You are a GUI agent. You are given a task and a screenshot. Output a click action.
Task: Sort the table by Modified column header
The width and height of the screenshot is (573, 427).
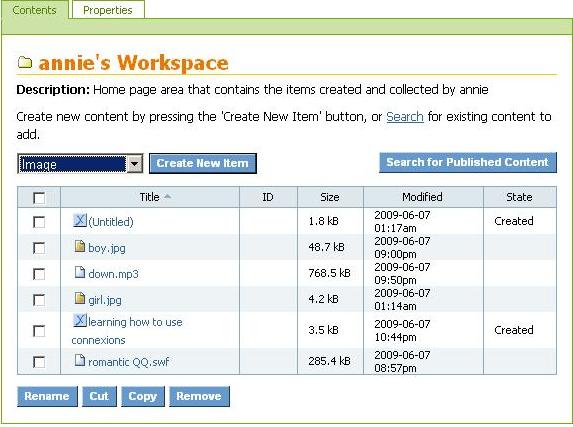click(x=422, y=197)
